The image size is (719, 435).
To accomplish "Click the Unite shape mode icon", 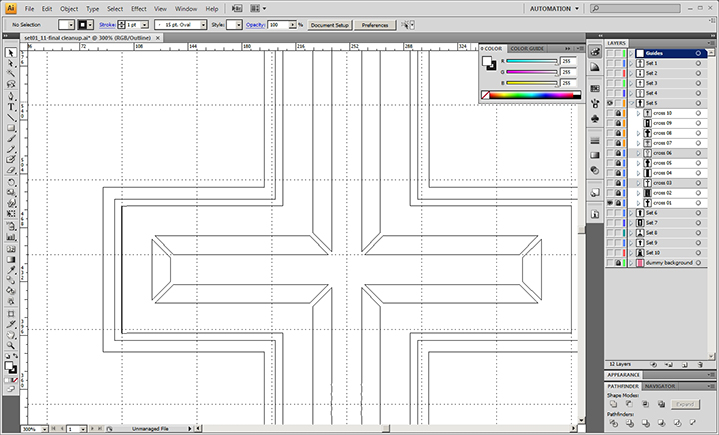I will (x=612, y=403).
